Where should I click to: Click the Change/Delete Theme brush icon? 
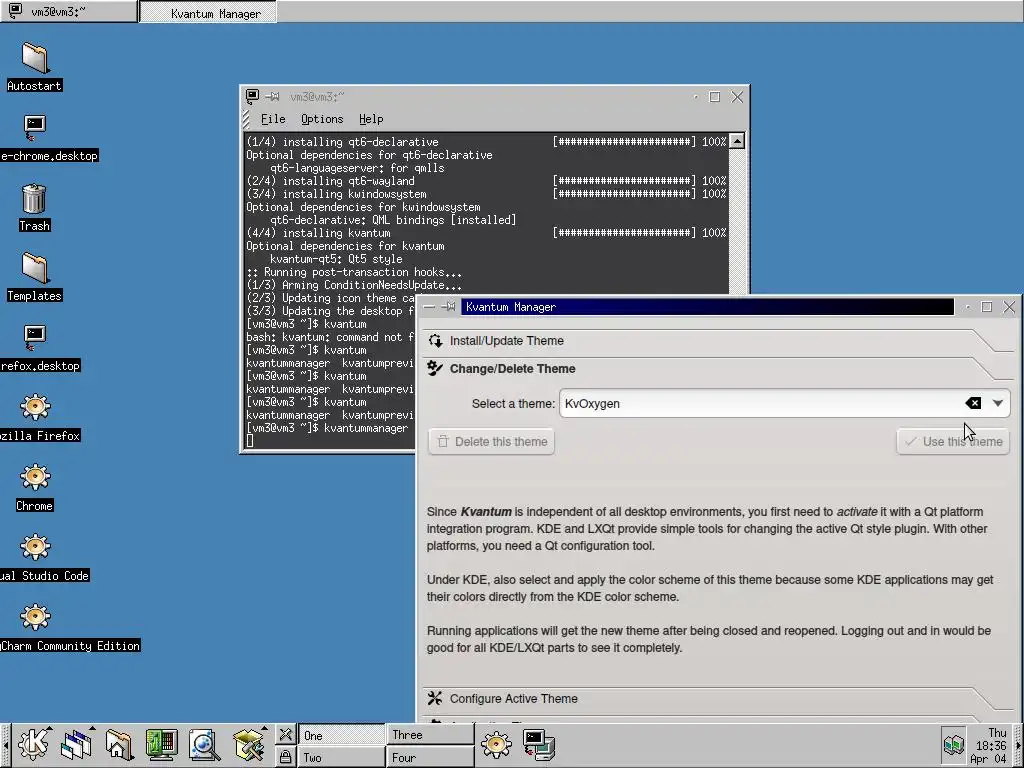coord(435,369)
